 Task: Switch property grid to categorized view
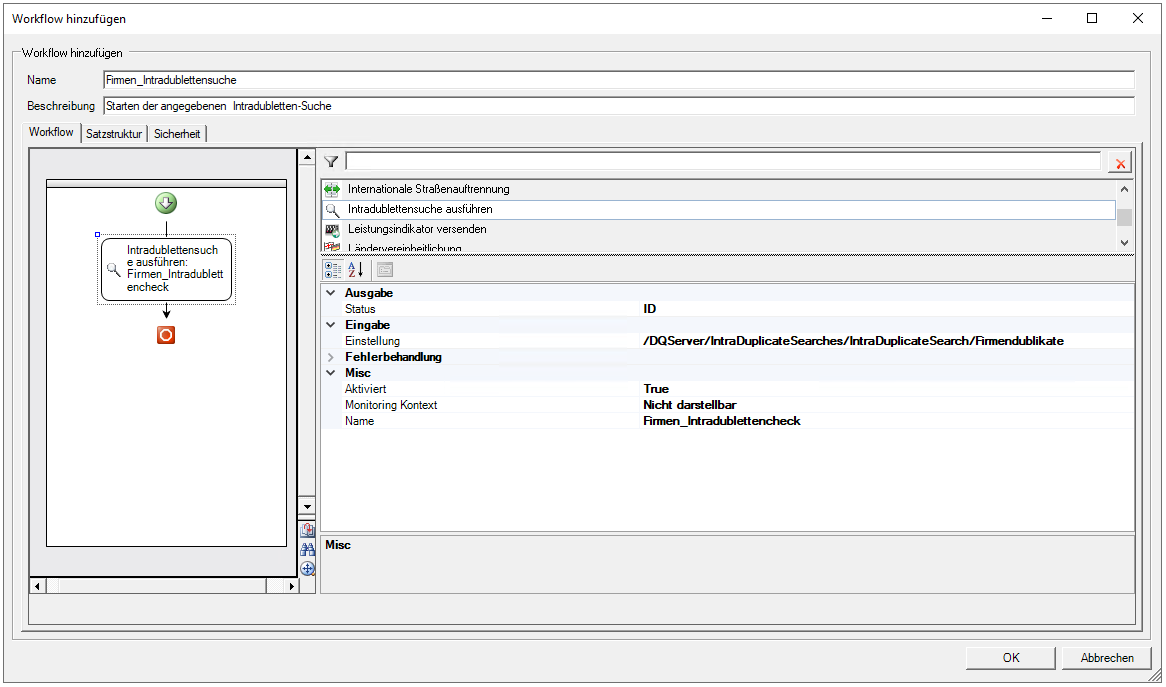(x=332, y=269)
